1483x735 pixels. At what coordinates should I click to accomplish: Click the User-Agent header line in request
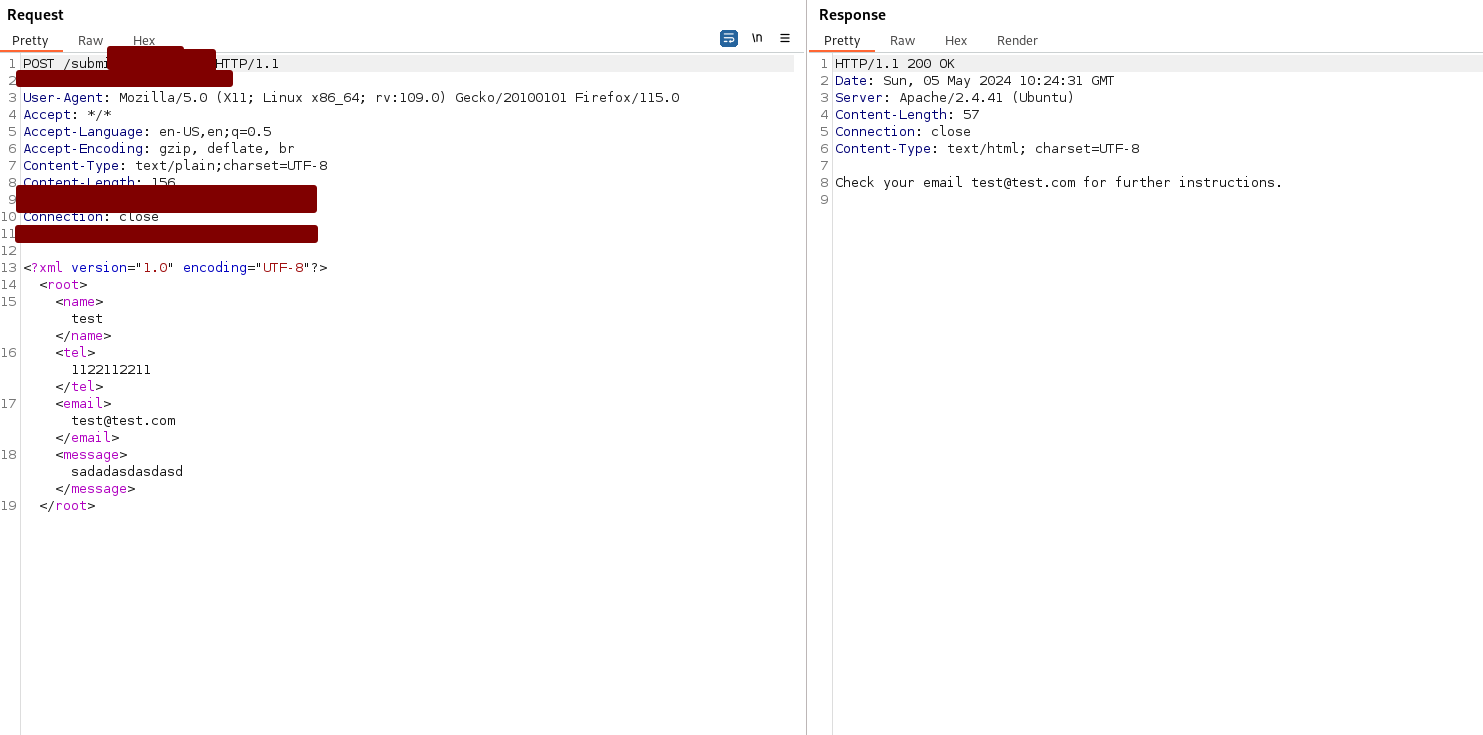tap(350, 98)
